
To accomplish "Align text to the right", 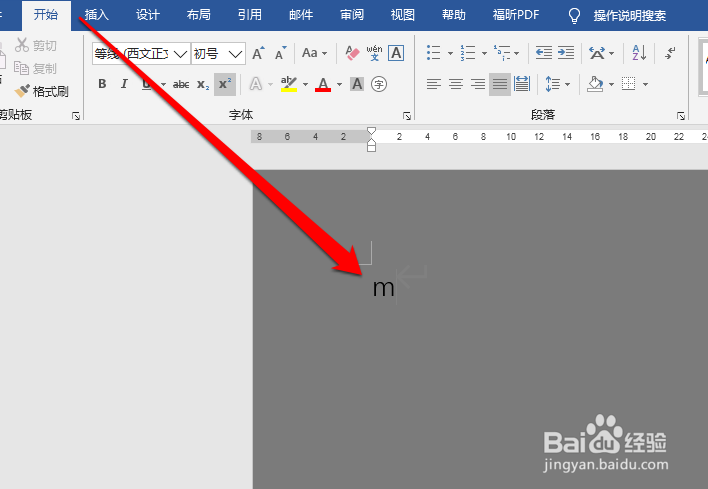I will [x=478, y=84].
